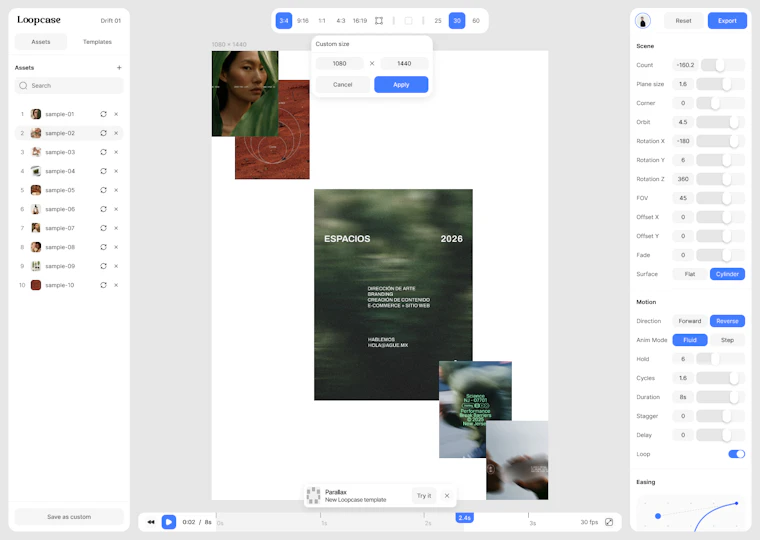
Task: Switch to the Templates tab
Action: (x=97, y=42)
